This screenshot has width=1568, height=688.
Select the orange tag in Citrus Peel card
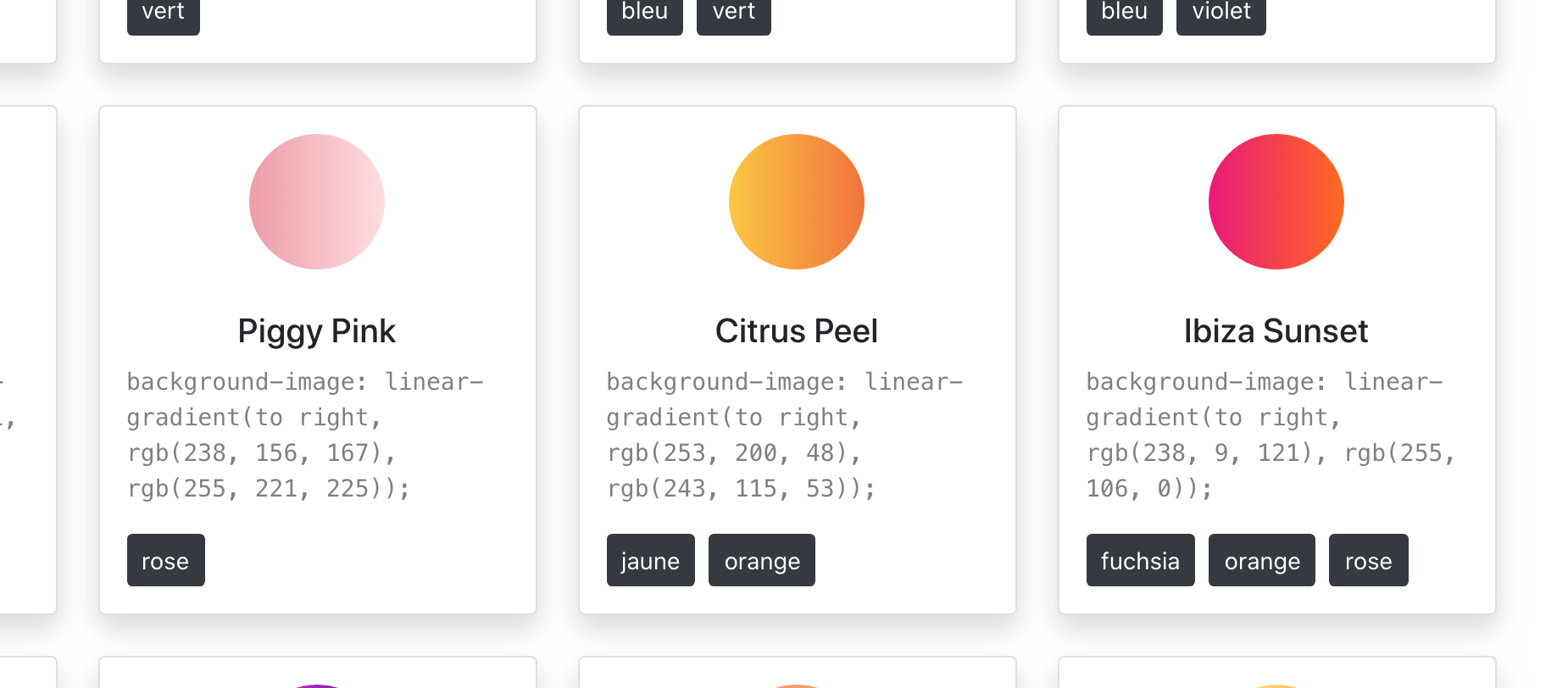[762, 560]
